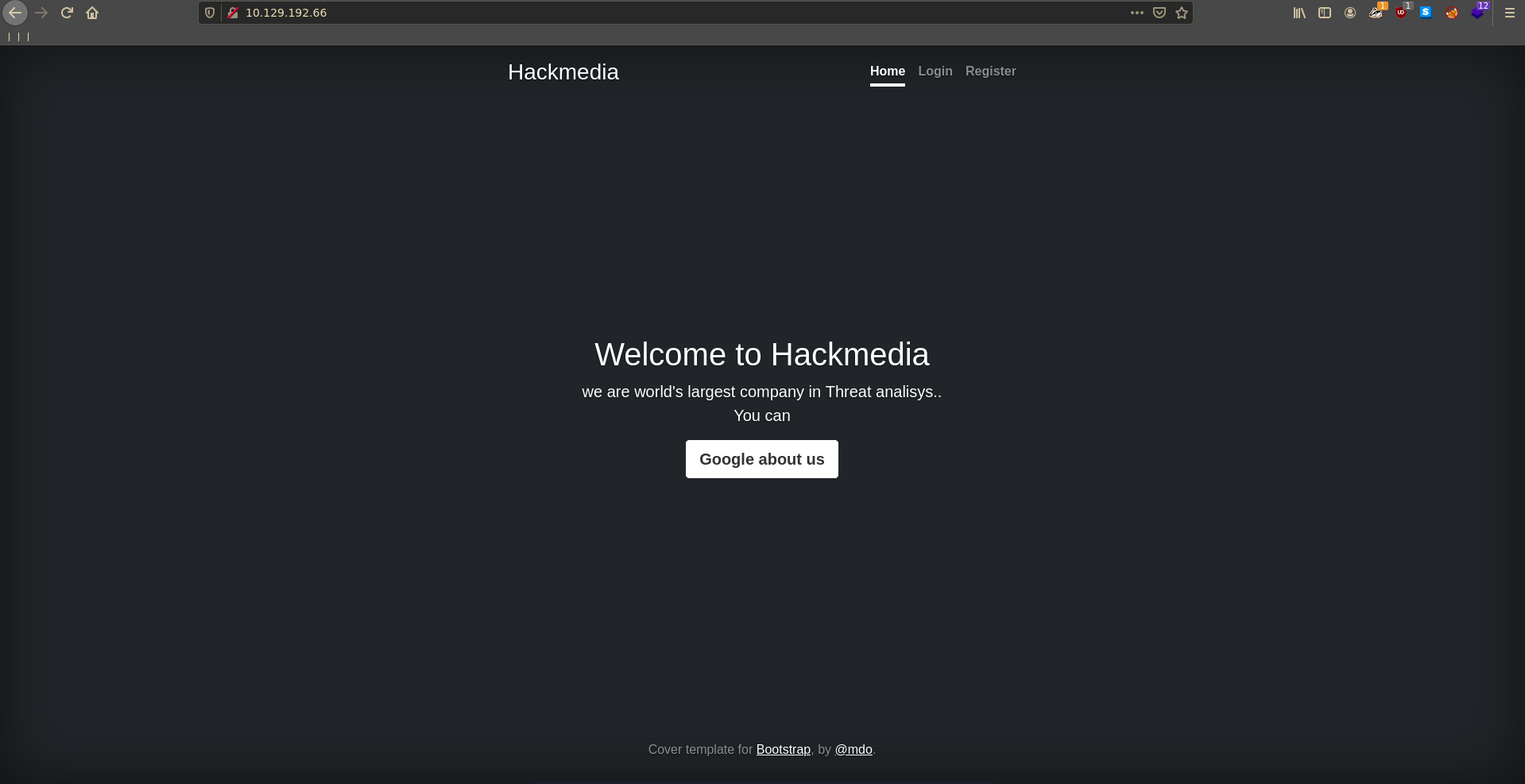Expand the page actions three-dot menu
1525x784 pixels.
click(1137, 13)
